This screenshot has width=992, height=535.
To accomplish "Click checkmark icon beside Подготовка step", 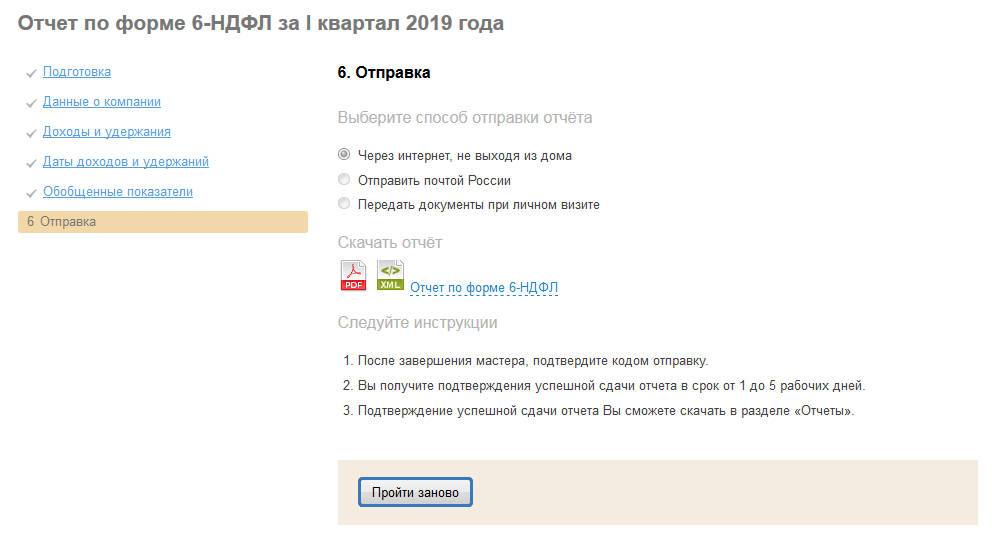I will (x=32, y=73).
